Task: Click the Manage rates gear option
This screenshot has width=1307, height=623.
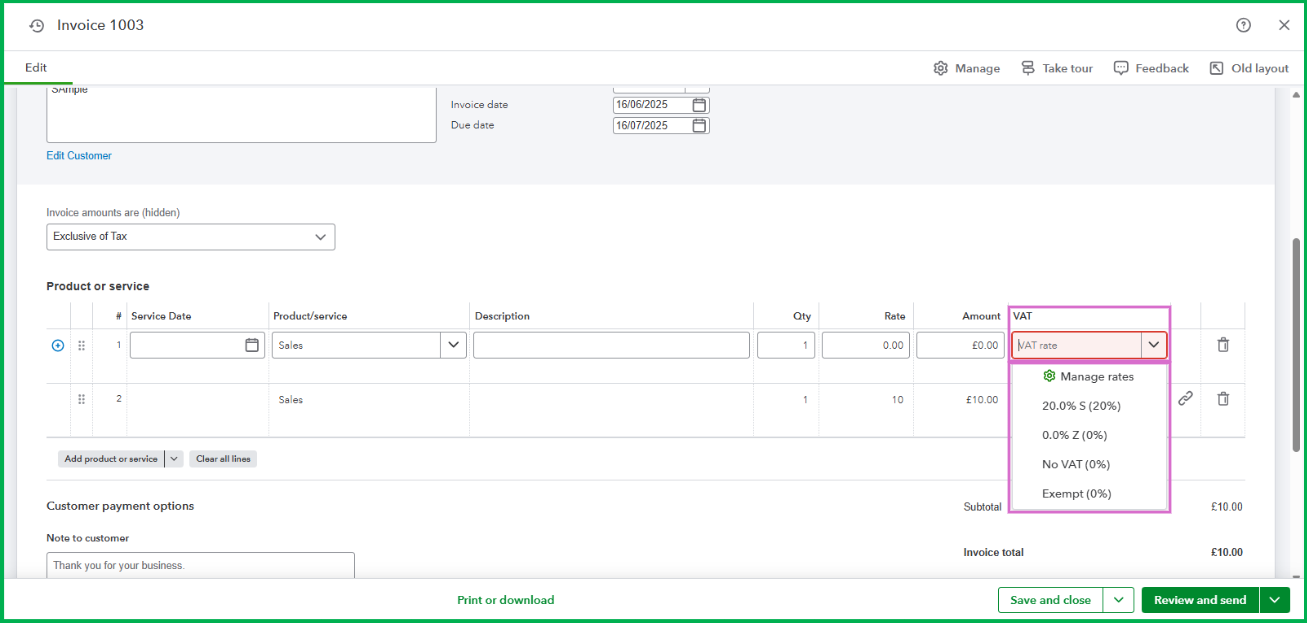Action: 1087,377
